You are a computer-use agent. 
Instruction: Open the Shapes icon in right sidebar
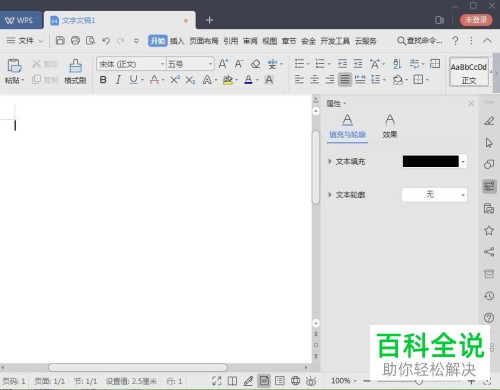[489, 164]
